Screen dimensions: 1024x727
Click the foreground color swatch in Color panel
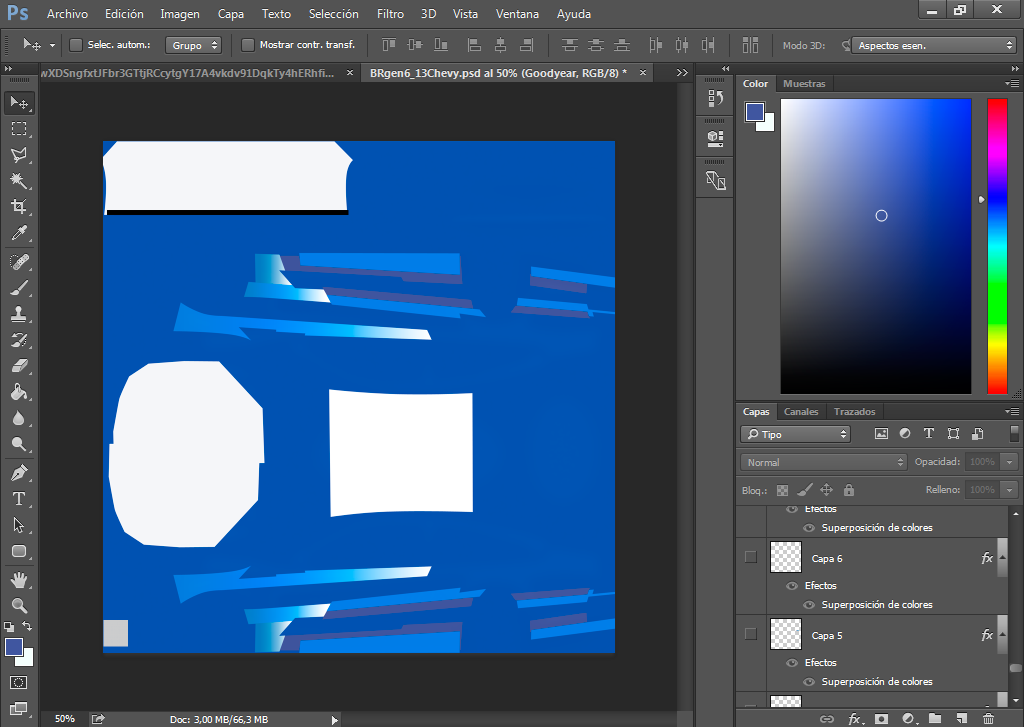point(755,112)
